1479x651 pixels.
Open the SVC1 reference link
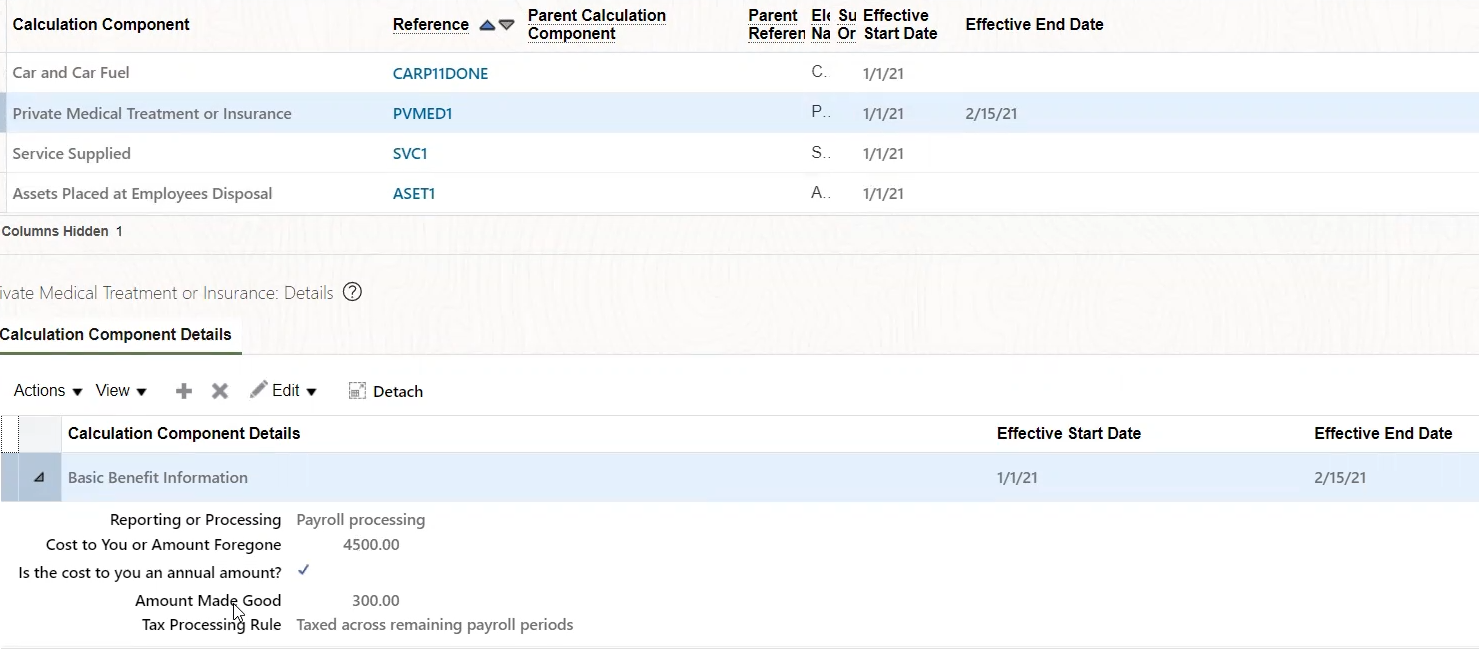pos(410,154)
